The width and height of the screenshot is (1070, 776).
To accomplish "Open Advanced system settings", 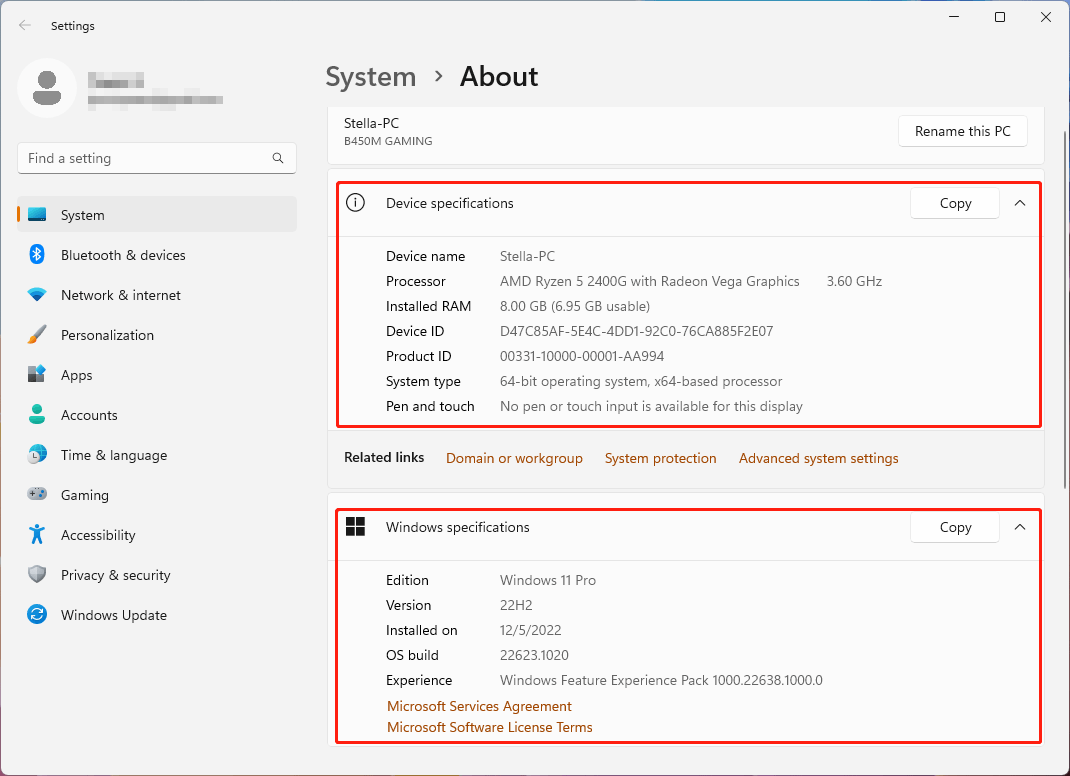I will pyautogui.click(x=818, y=458).
